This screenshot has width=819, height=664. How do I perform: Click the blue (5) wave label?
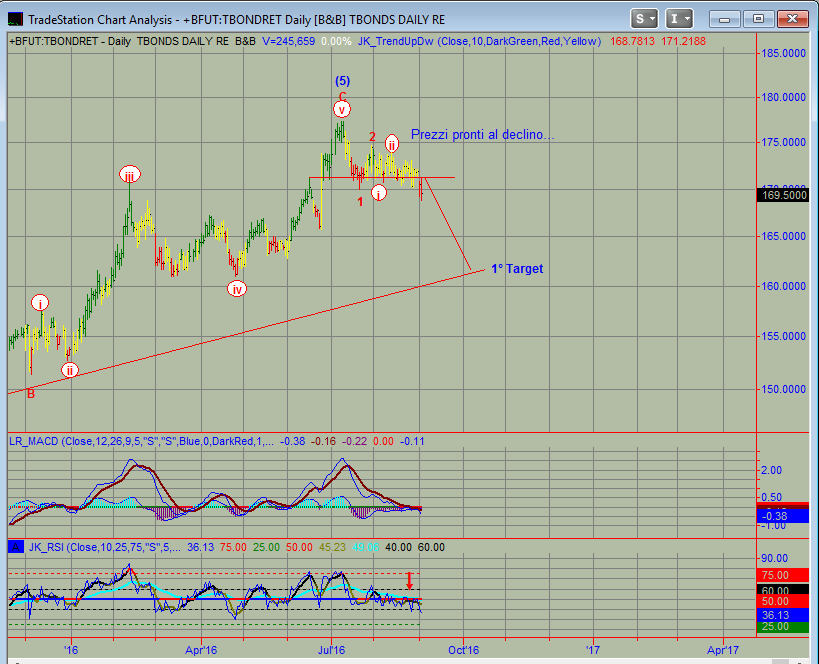pos(342,81)
